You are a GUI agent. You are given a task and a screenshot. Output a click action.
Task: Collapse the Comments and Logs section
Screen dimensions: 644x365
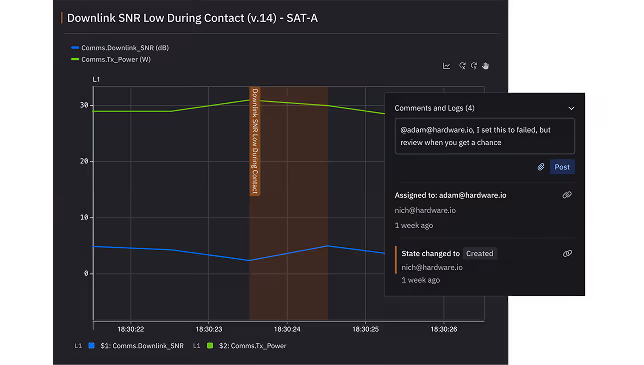(571, 108)
